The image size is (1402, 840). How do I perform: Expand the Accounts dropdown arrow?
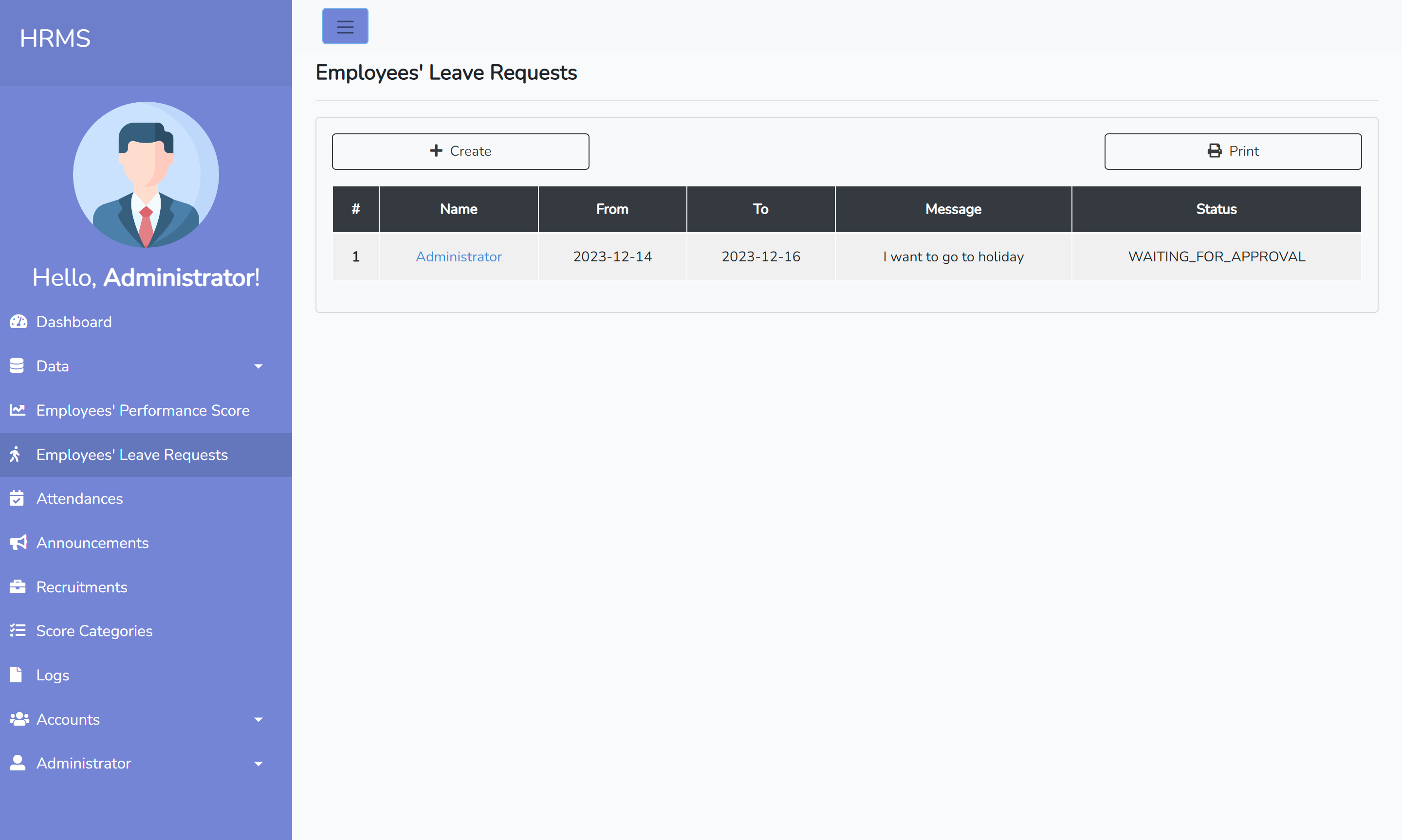coord(258,719)
